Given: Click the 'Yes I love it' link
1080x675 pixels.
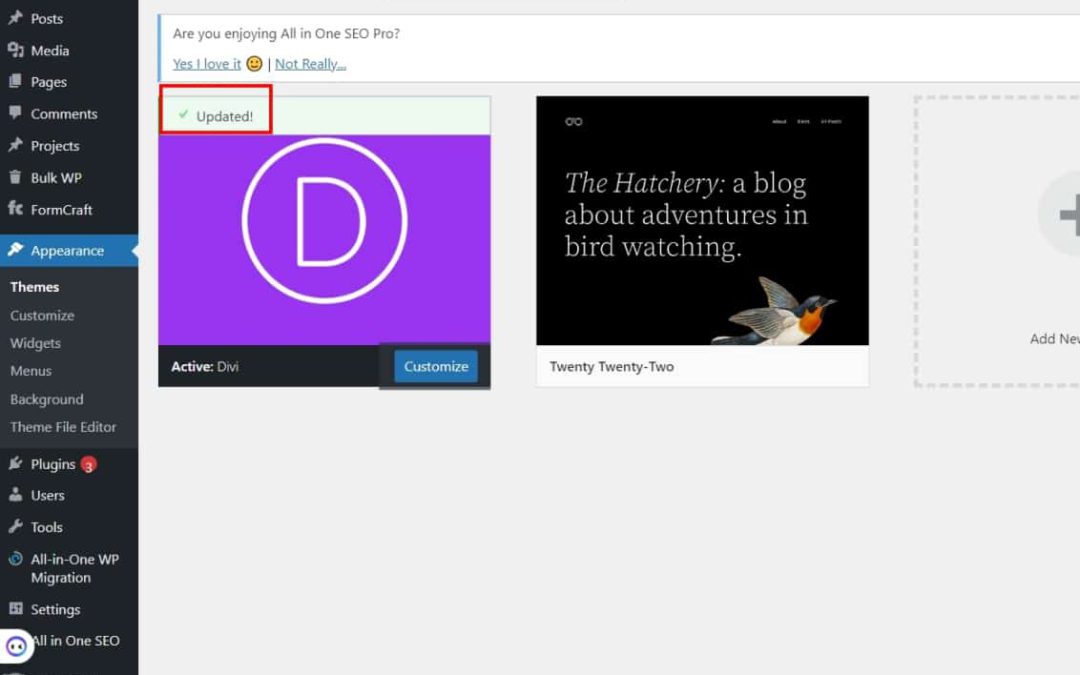Looking at the screenshot, I should [207, 63].
